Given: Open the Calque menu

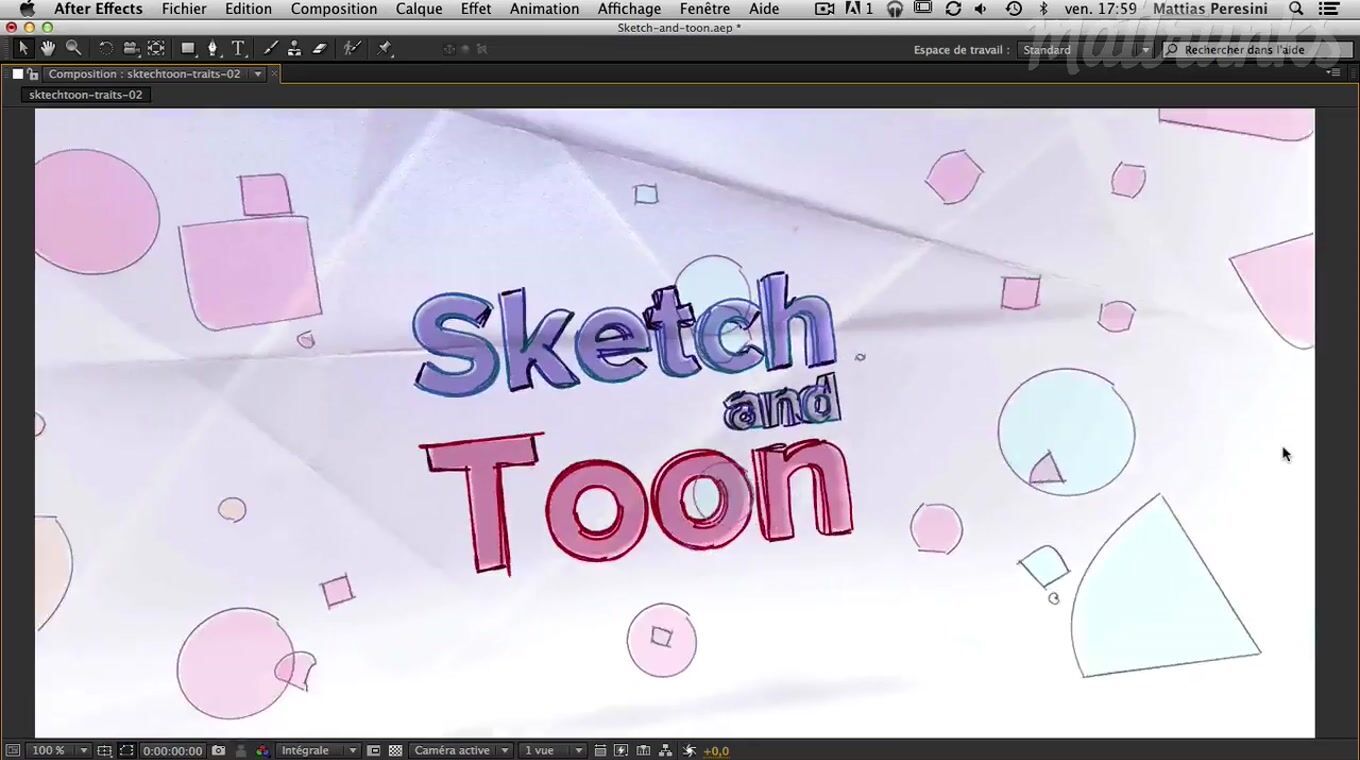Looking at the screenshot, I should coord(418,9).
